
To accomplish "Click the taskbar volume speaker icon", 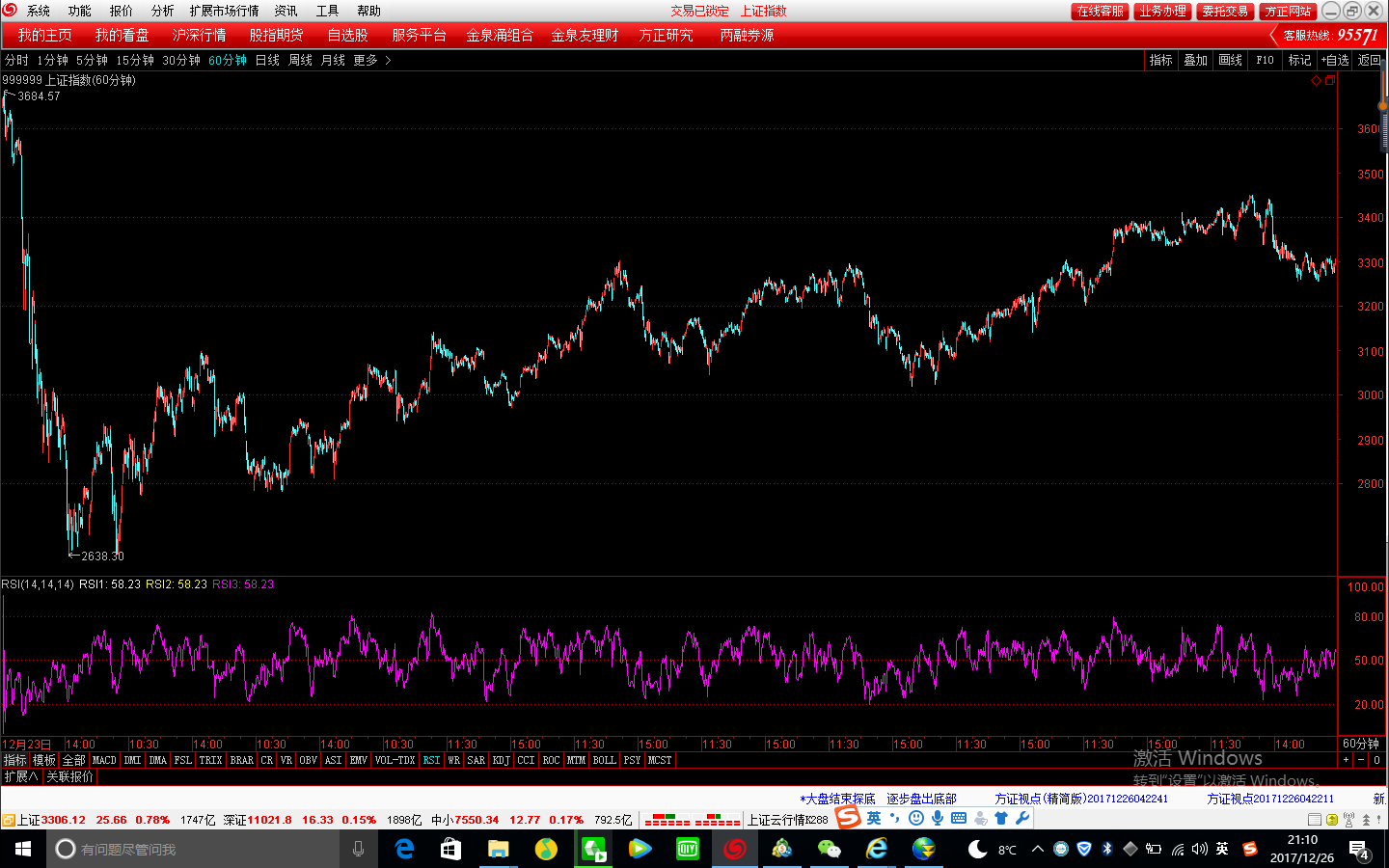I will 1199,849.
